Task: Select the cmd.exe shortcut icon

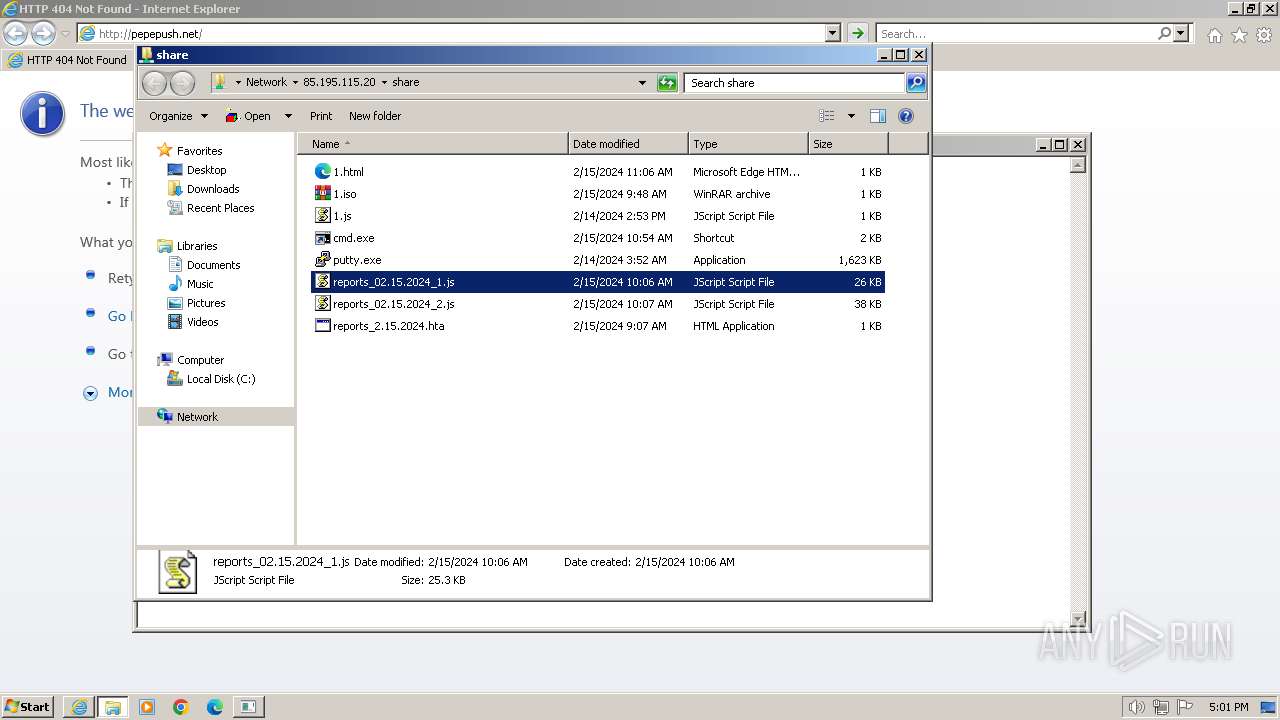Action: point(323,238)
